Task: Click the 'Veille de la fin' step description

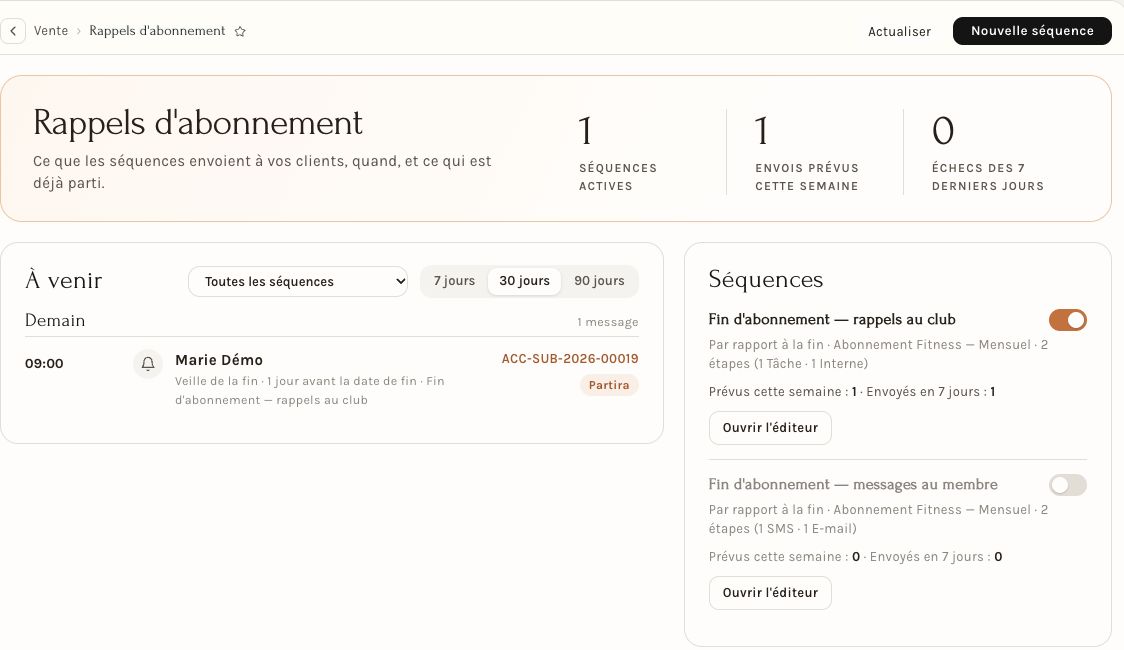Action: coord(310,391)
